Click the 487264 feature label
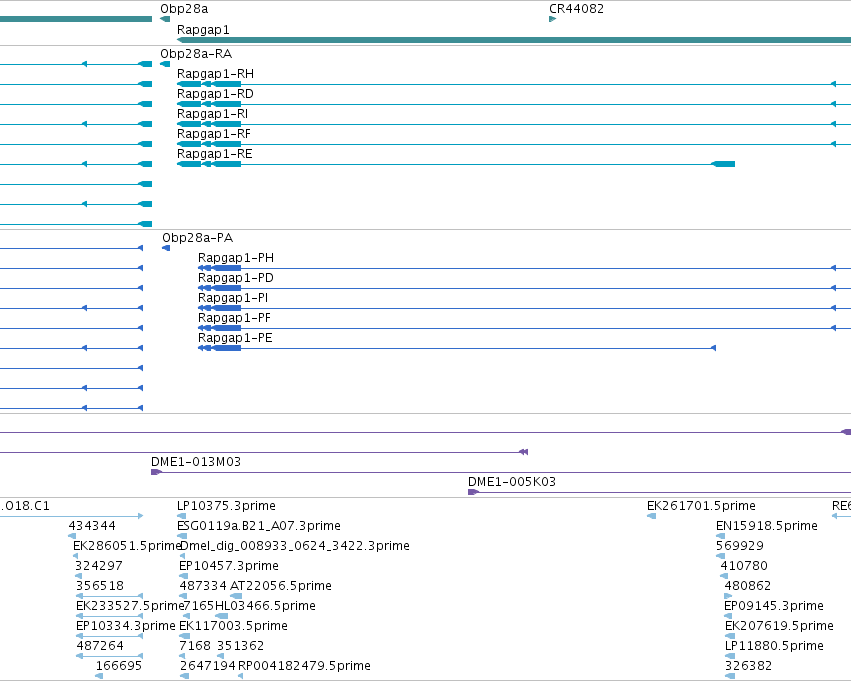 100,646
